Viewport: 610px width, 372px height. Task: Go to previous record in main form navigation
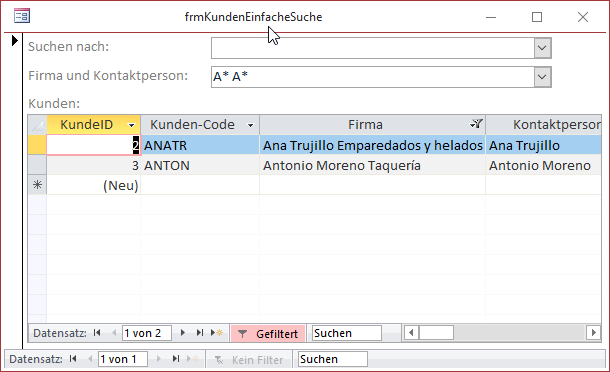[89, 359]
